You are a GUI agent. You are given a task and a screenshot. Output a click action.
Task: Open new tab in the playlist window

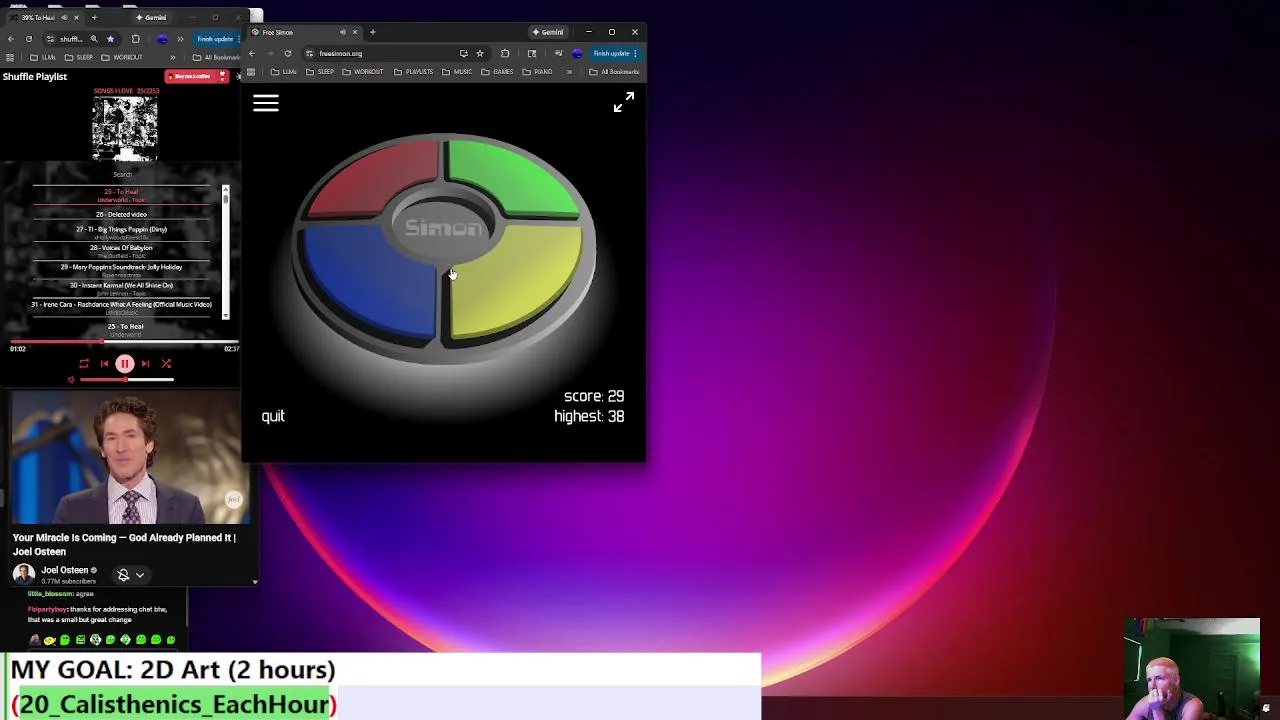(x=94, y=17)
